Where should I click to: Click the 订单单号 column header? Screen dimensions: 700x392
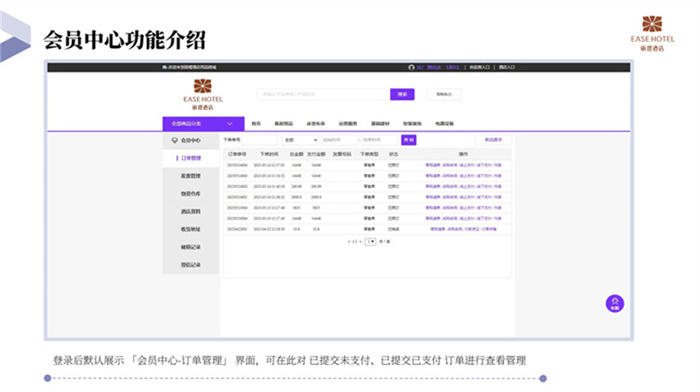coord(237,154)
